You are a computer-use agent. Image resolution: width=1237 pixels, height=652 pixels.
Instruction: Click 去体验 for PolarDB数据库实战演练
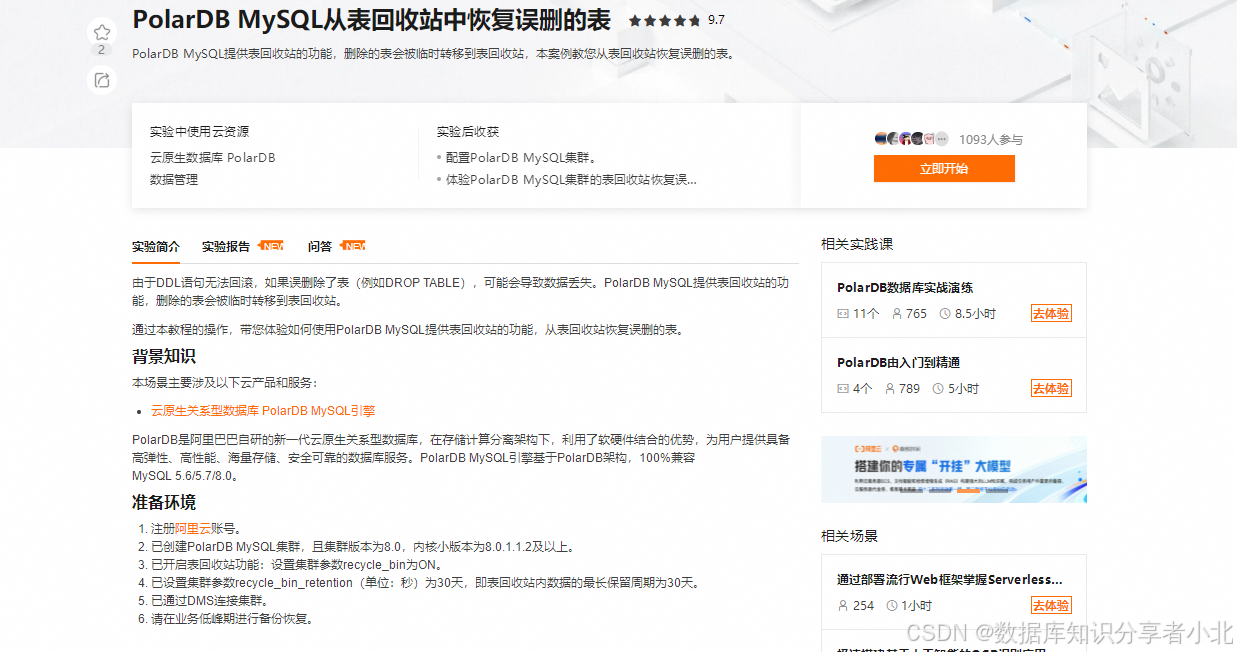(1050, 313)
